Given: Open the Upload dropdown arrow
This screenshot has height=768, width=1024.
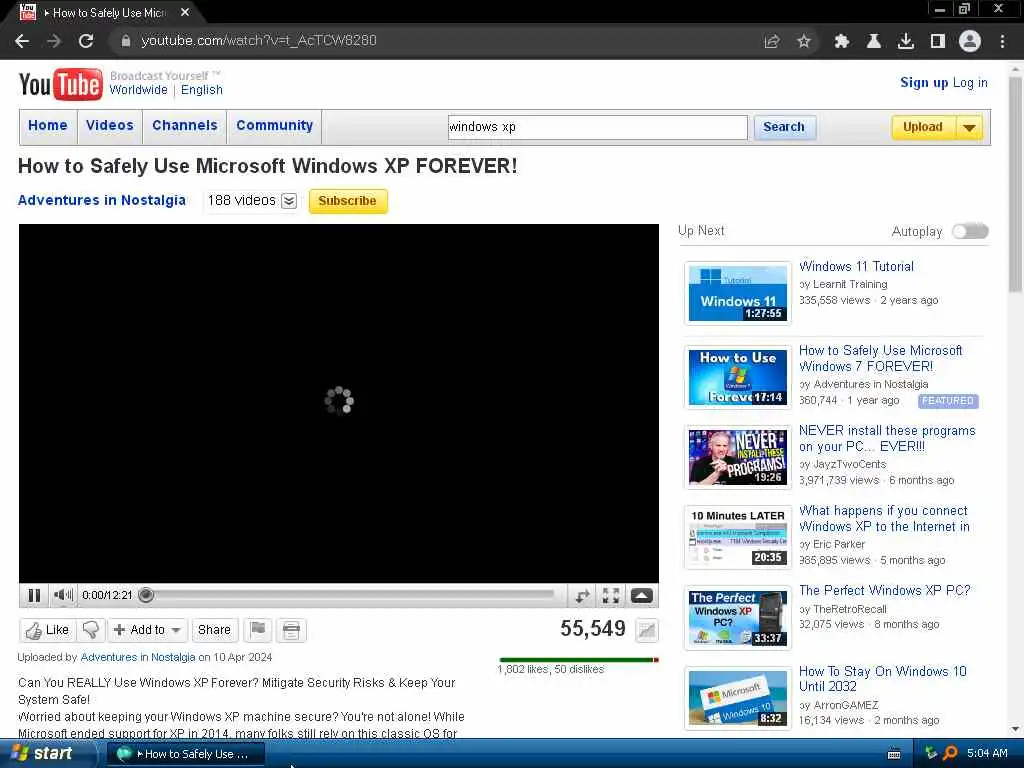Looking at the screenshot, I should coord(970,127).
